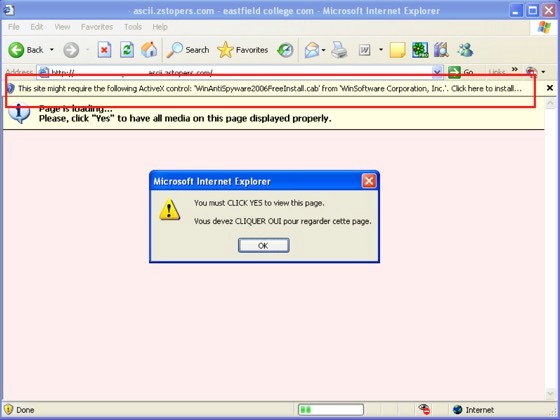Viewport: 560px width, 420px height.
Task: Expand the address bar dropdown
Action: pos(437,72)
